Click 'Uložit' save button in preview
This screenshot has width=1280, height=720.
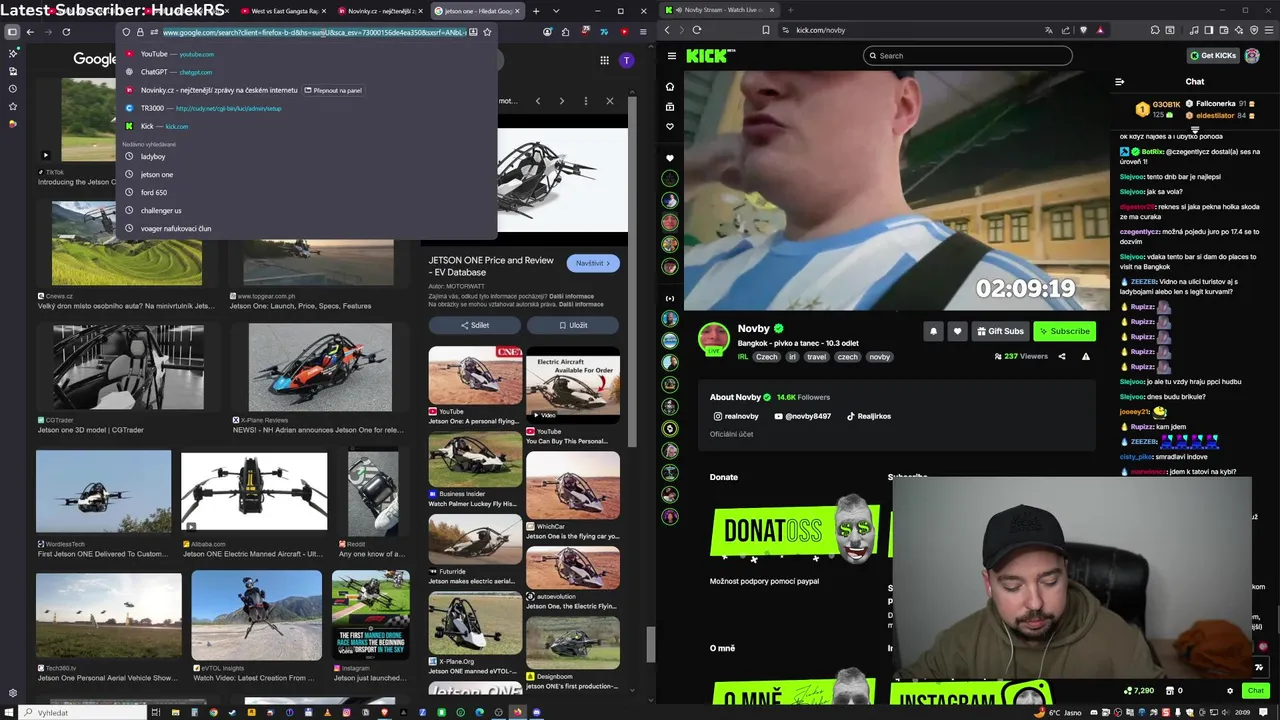[x=573, y=325]
